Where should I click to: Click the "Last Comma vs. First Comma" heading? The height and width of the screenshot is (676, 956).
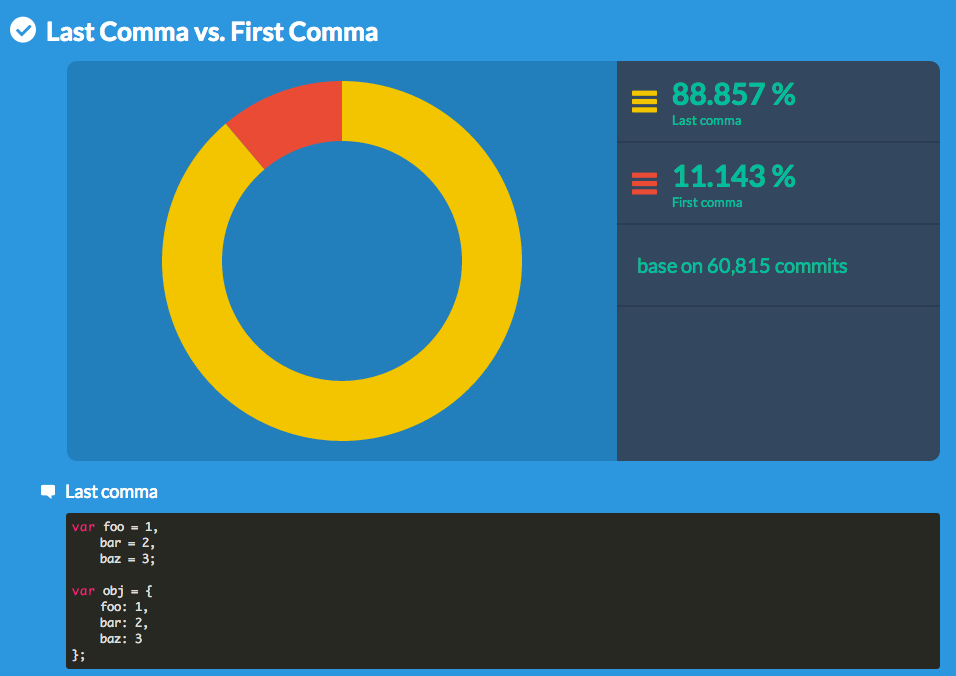(x=212, y=32)
